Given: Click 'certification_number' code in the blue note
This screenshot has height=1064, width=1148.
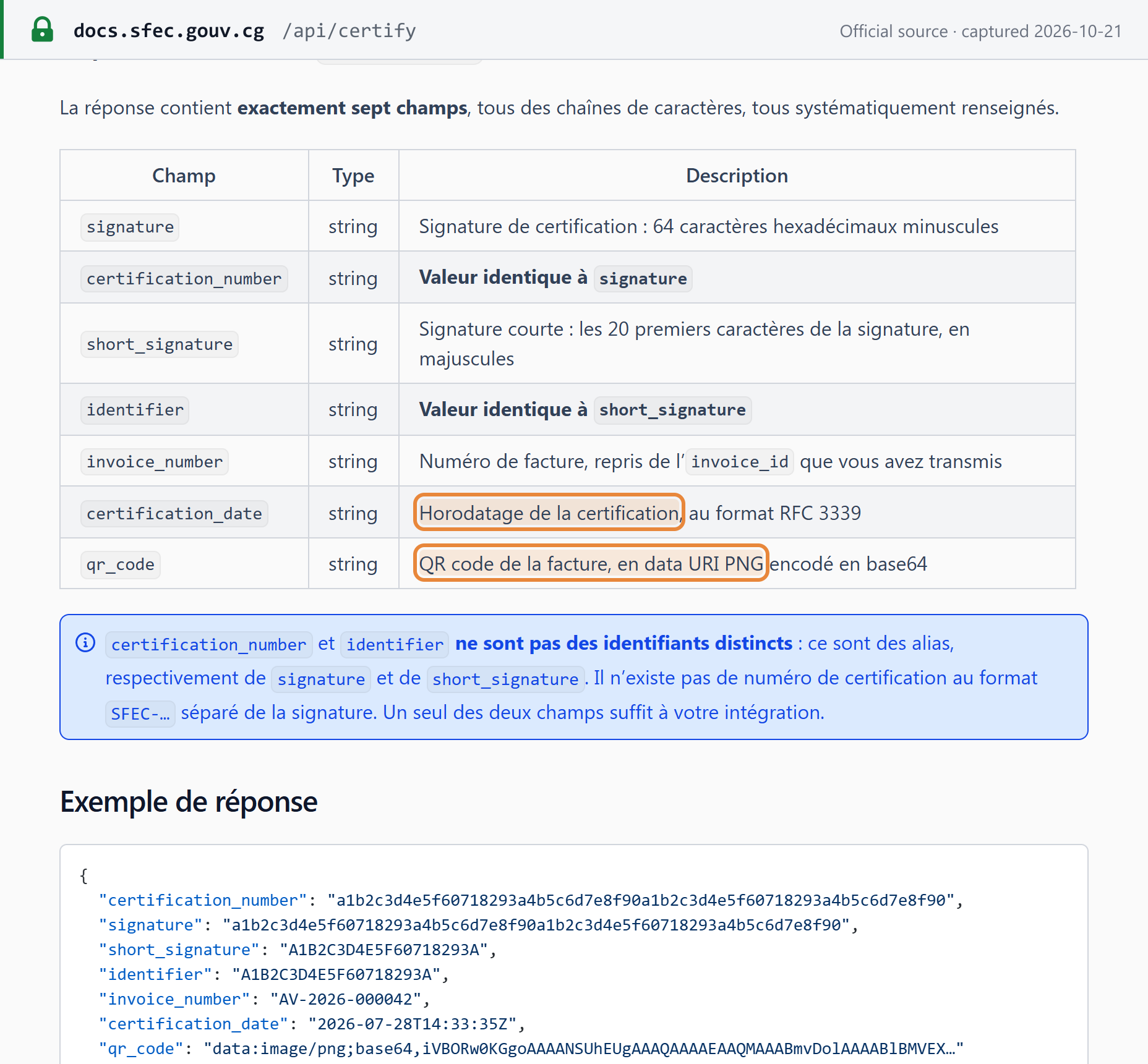Looking at the screenshot, I should (209, 644).
